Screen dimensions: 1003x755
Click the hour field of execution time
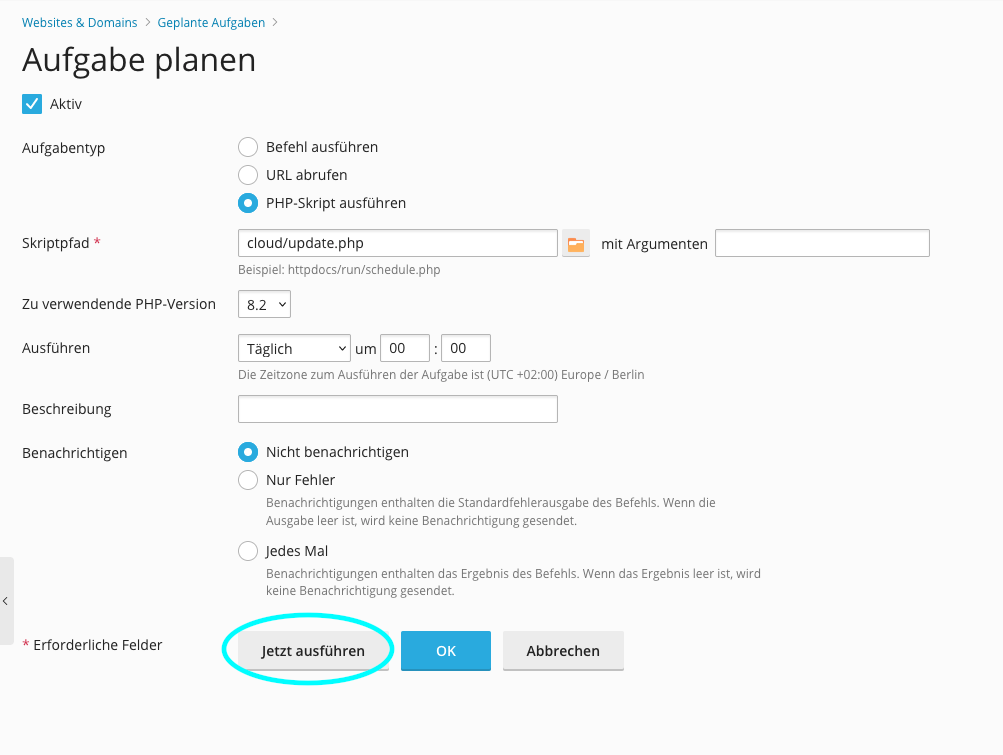[x=404, y=348]
